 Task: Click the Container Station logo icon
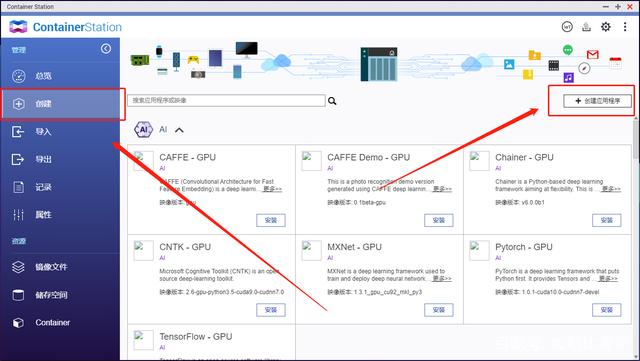point(18,27)
